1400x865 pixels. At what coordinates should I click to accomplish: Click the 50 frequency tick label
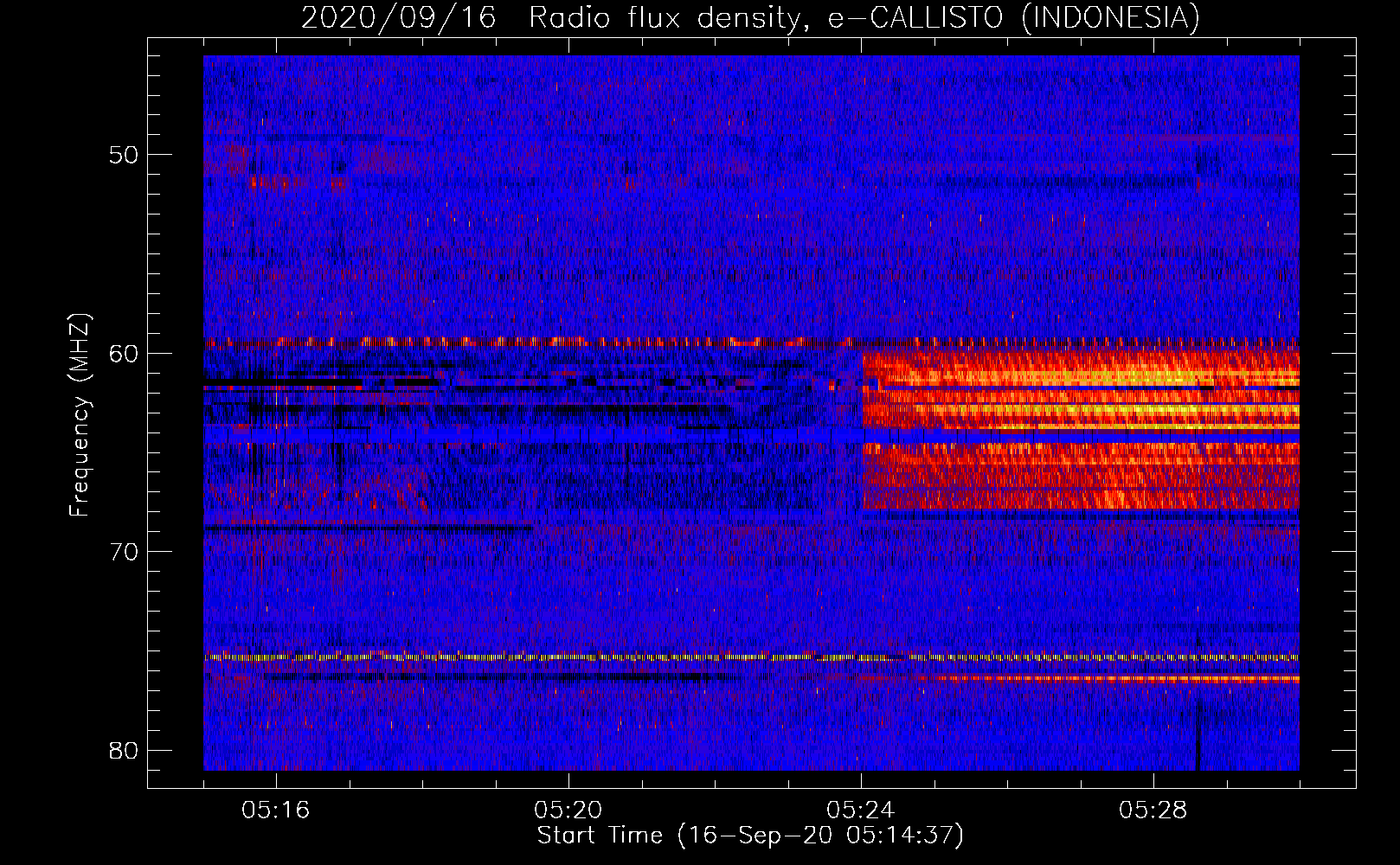(x=124, y=155)
